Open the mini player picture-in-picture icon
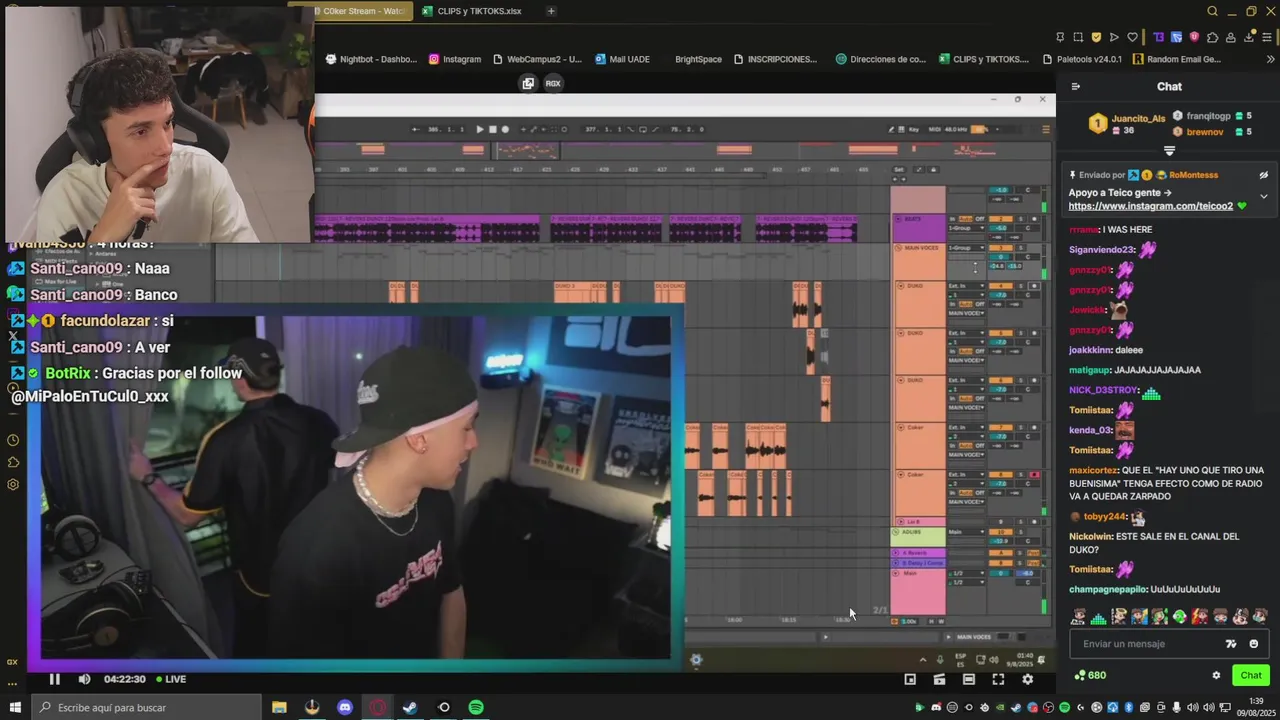Image resolution: width=1280 pixels, height=720 pixels. pyautogui.click(x=910, y=679)
